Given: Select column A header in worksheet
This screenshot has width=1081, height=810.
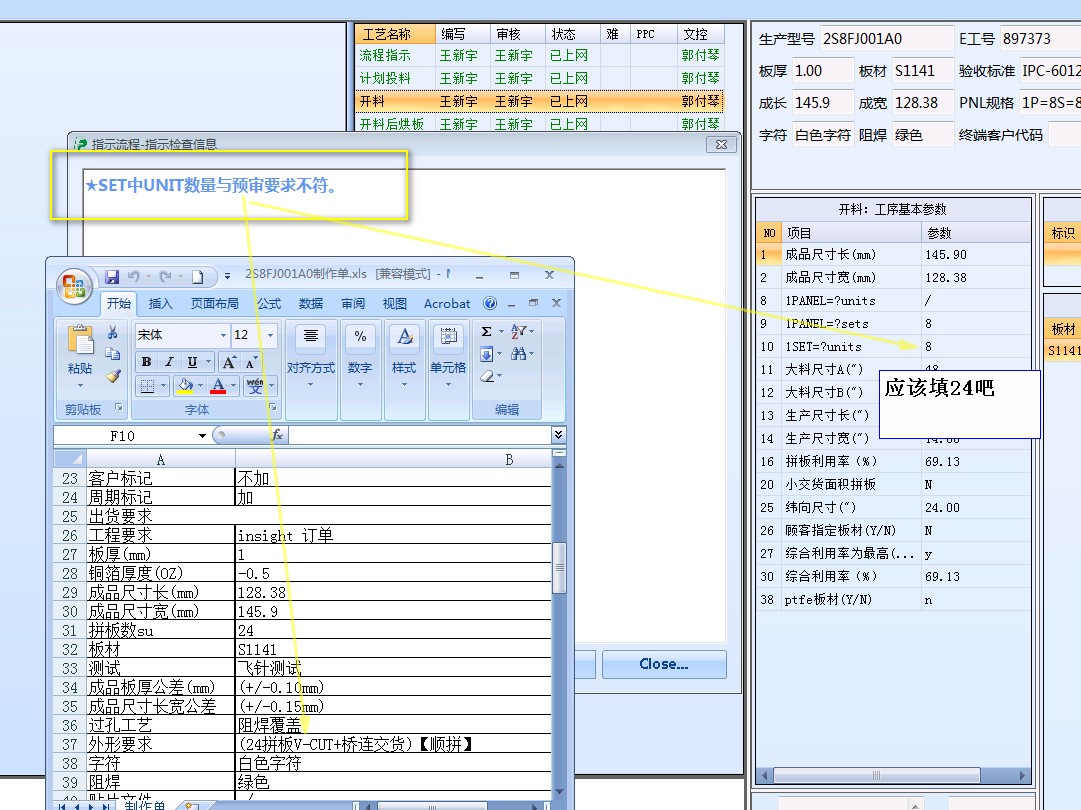Looking at the screenshot, I should point(161,459).
